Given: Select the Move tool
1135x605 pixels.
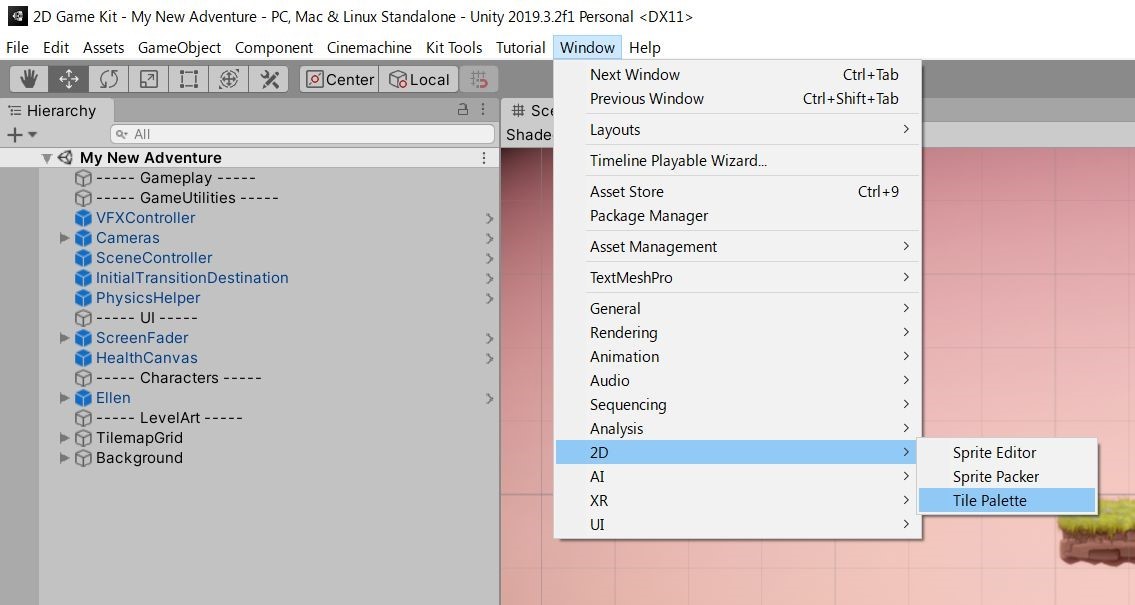Looking at the screenshot, I should 69,79.
